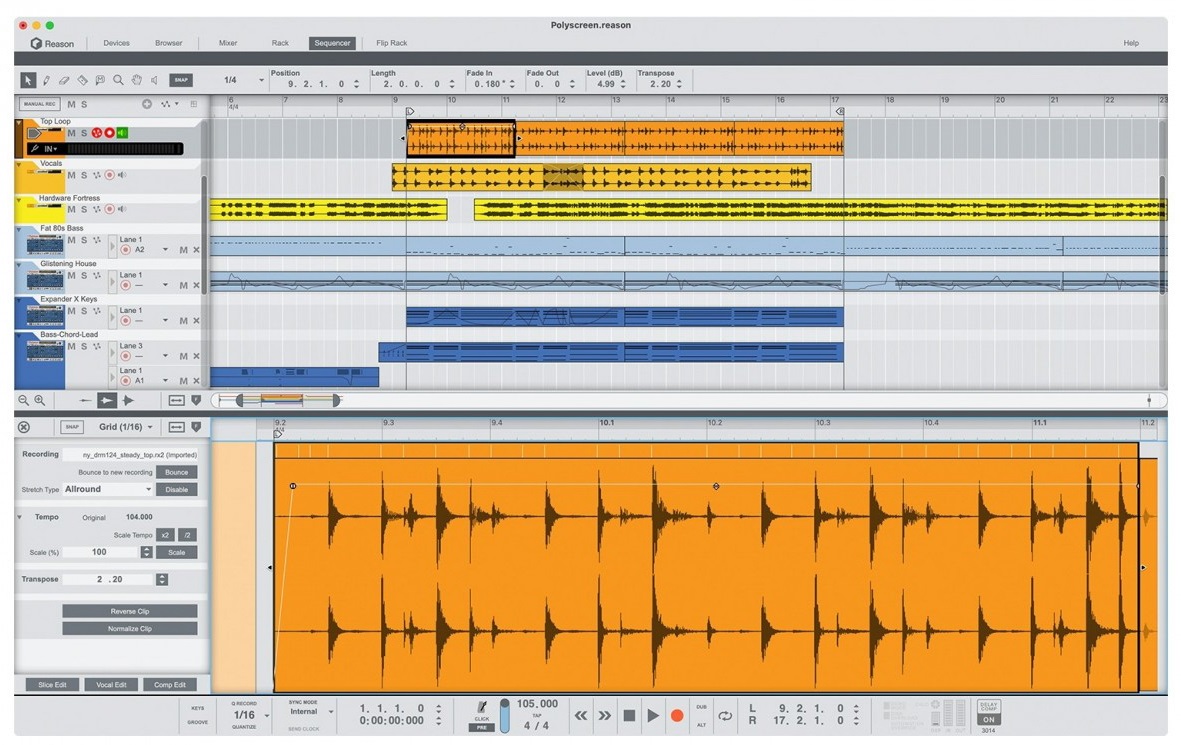Open the Flip Rack tab
The width and height of the screenshot is (1181, 745).
(391, 43)
